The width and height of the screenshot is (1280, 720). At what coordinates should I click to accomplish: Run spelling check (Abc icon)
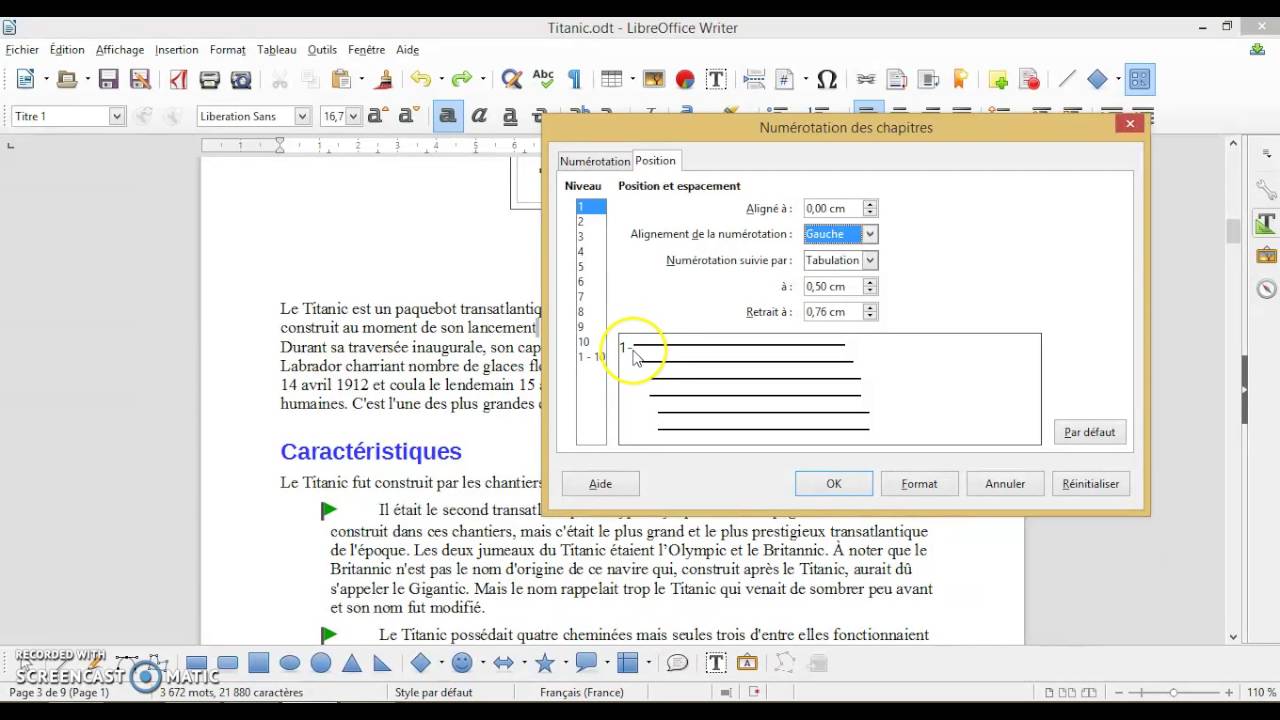point(543,80)
